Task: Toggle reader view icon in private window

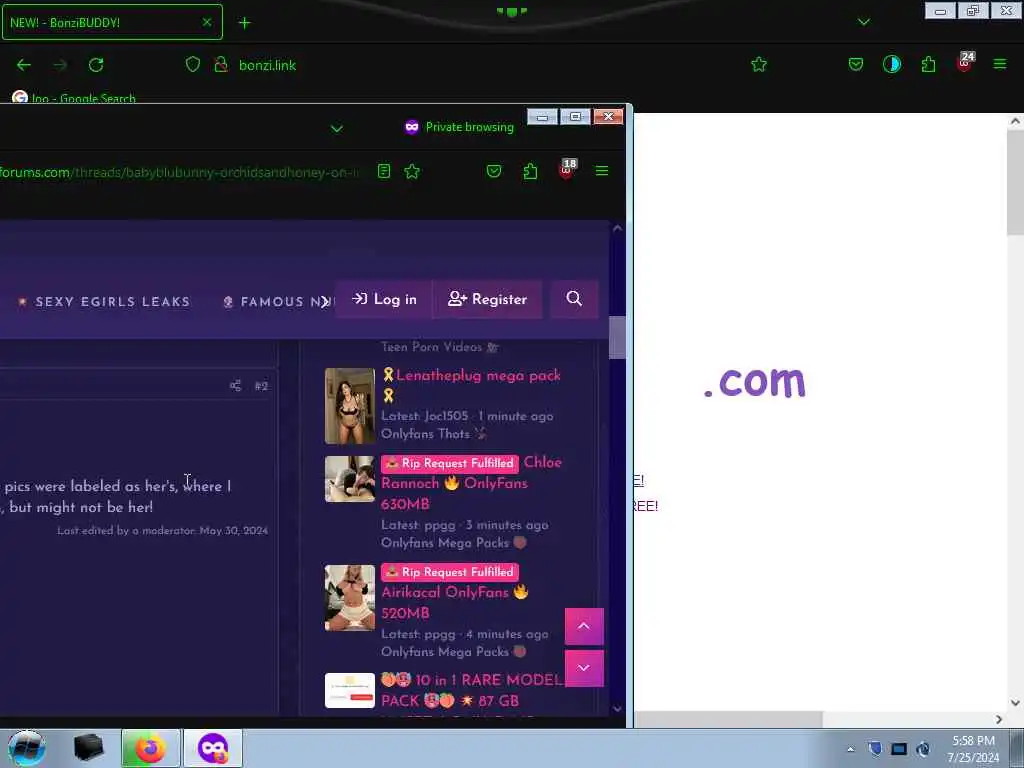Action: coord(384,171)
